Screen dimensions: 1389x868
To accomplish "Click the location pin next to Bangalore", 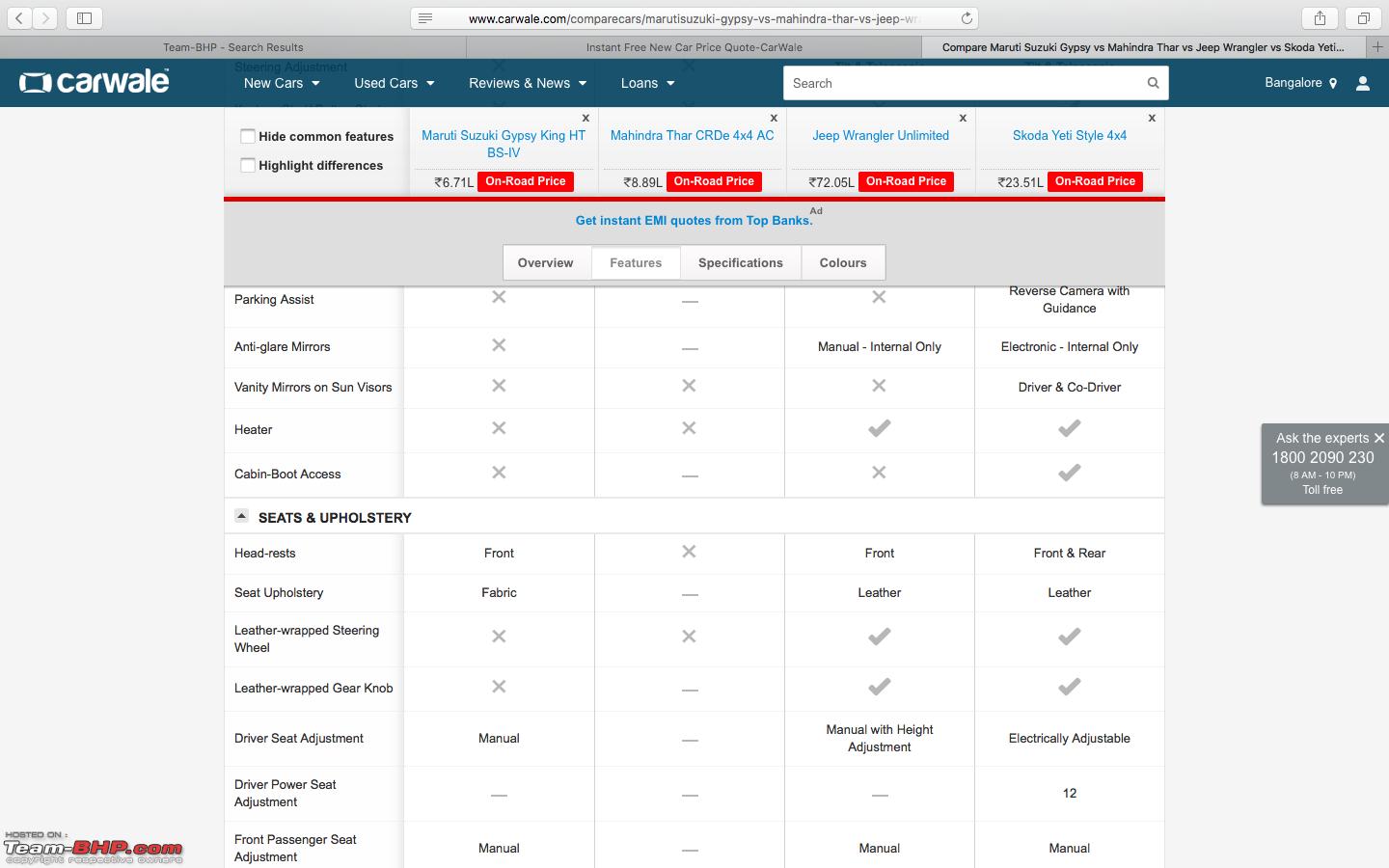I will [x=1333, y=84].
